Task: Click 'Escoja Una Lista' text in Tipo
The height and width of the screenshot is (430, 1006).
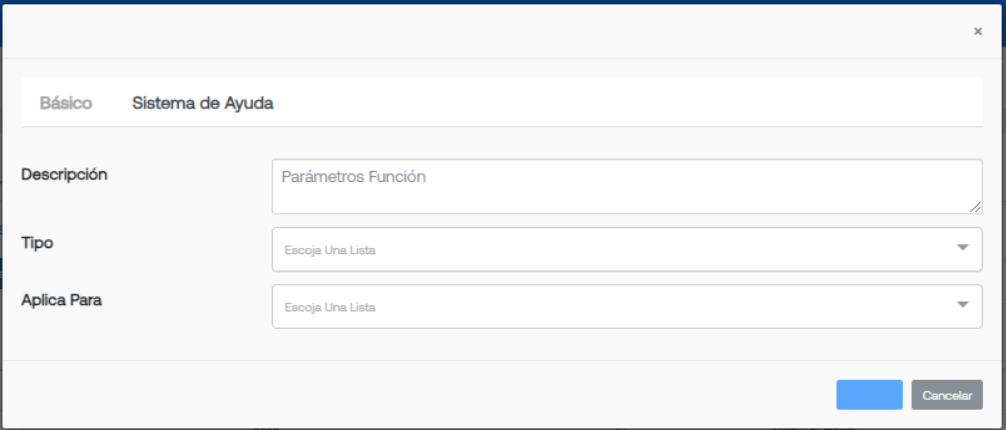Action: click(x=330, y=250)
